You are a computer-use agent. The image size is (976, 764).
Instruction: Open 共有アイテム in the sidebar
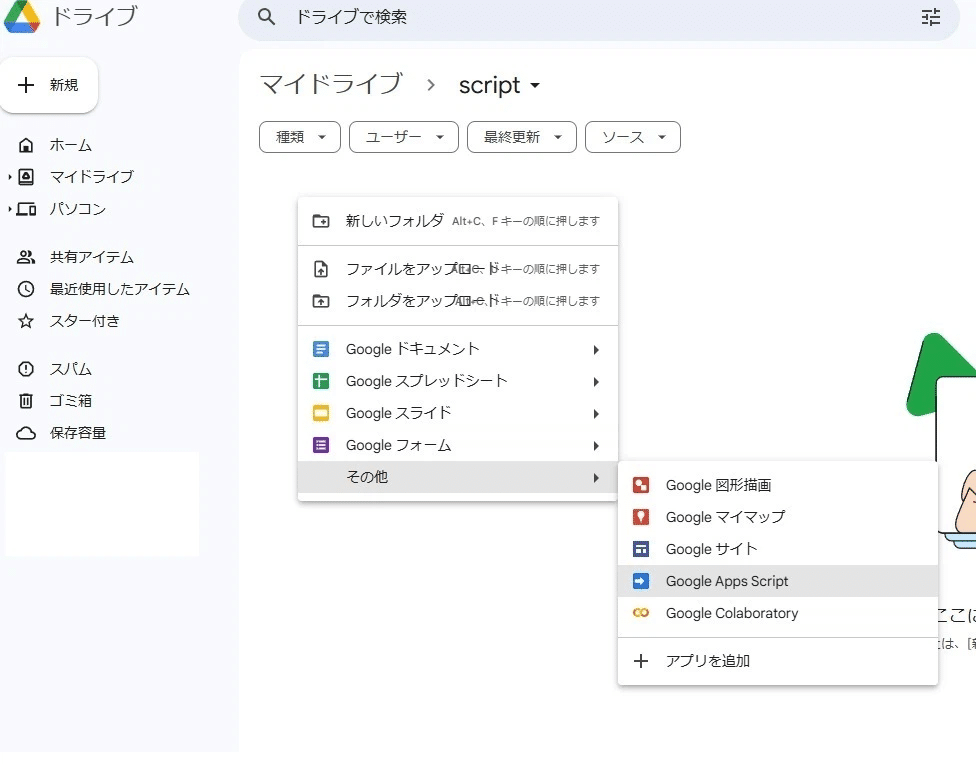(92, 257)
